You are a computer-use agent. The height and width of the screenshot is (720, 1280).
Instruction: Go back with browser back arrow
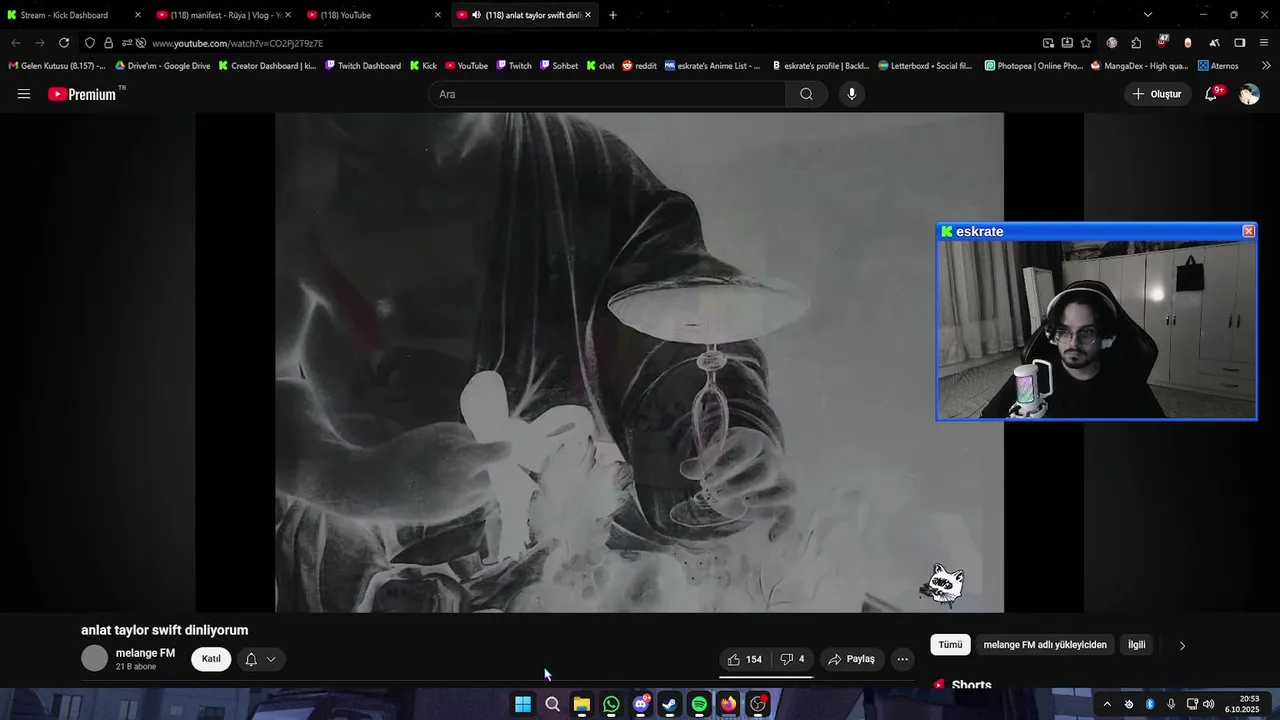(15, 43)
